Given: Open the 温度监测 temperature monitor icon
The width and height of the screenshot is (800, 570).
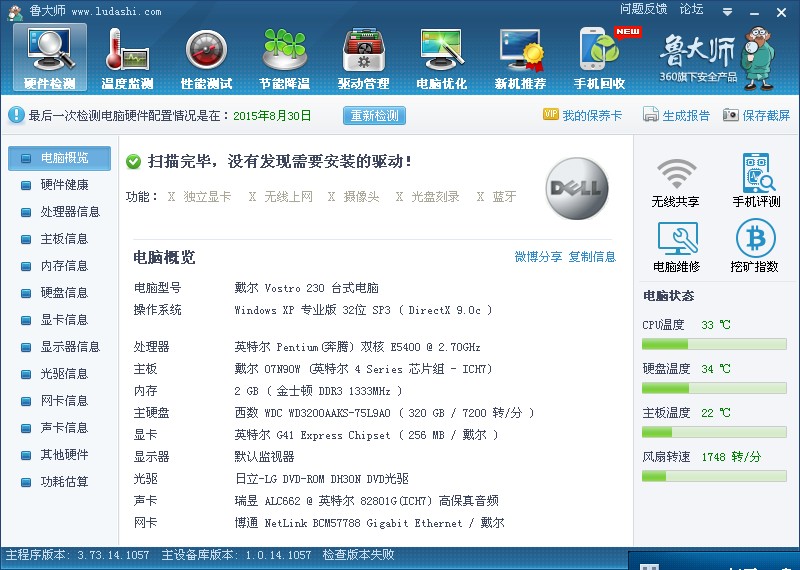Looking at the screenshot, I should 127,57.
